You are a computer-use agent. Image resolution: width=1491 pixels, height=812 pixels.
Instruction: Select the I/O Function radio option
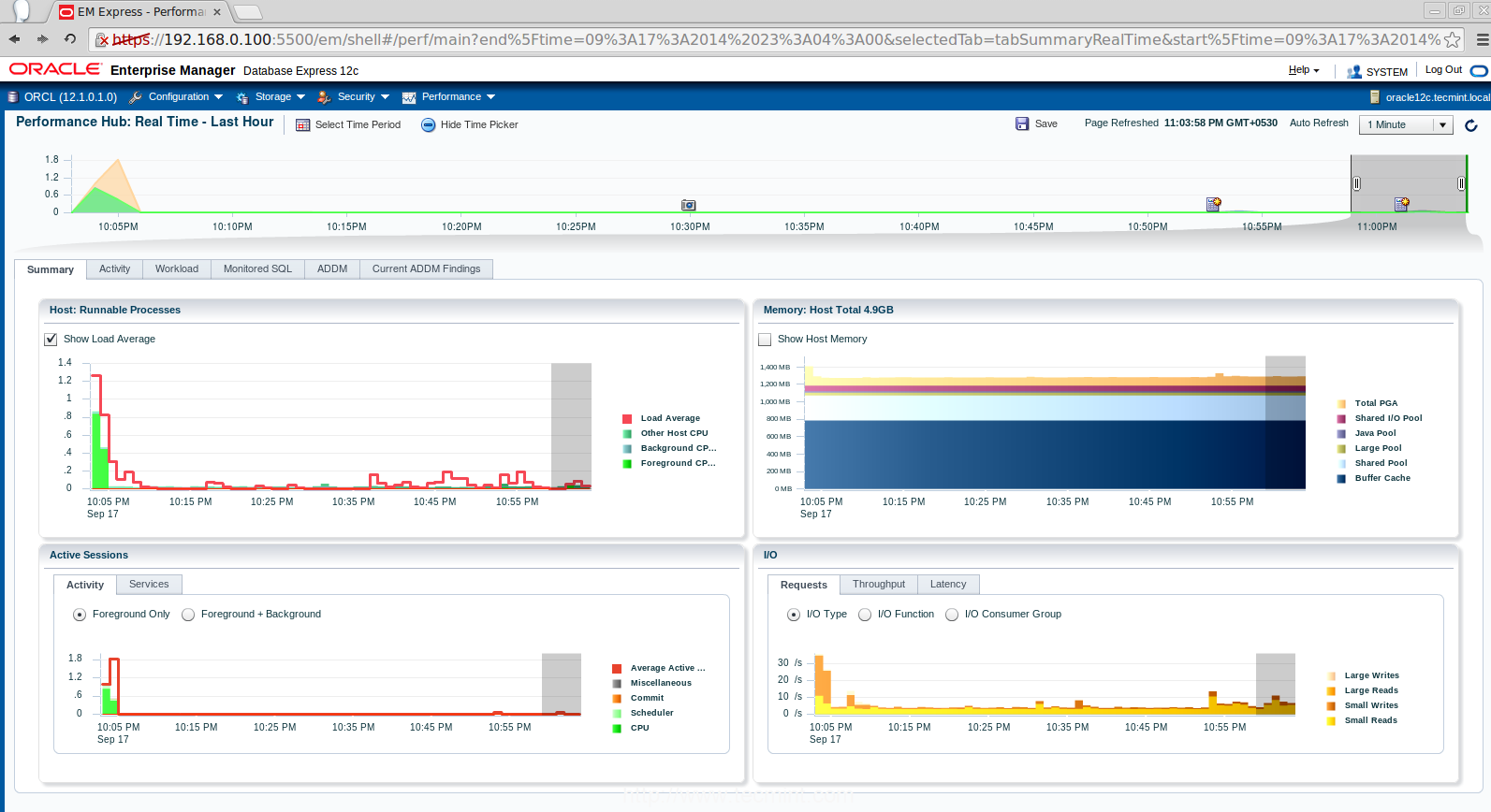pos(865,615)
